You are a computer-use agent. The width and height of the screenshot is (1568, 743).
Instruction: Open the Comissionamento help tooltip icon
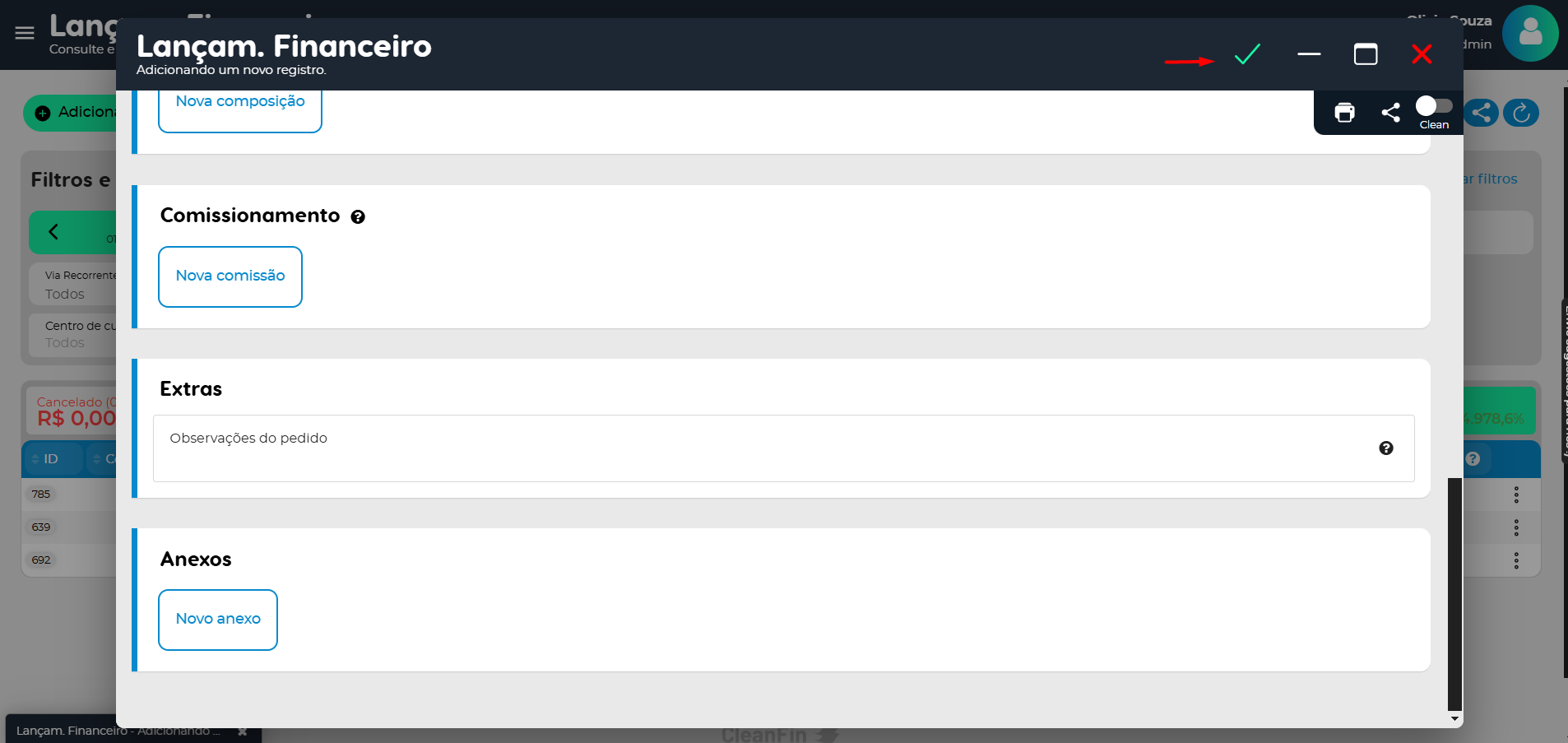(358, 216)
